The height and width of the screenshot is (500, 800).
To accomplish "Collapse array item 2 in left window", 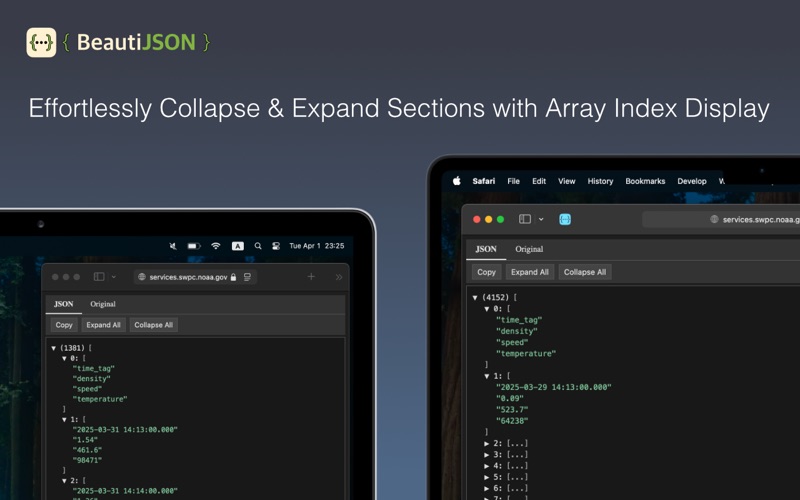I will point(64,481).
